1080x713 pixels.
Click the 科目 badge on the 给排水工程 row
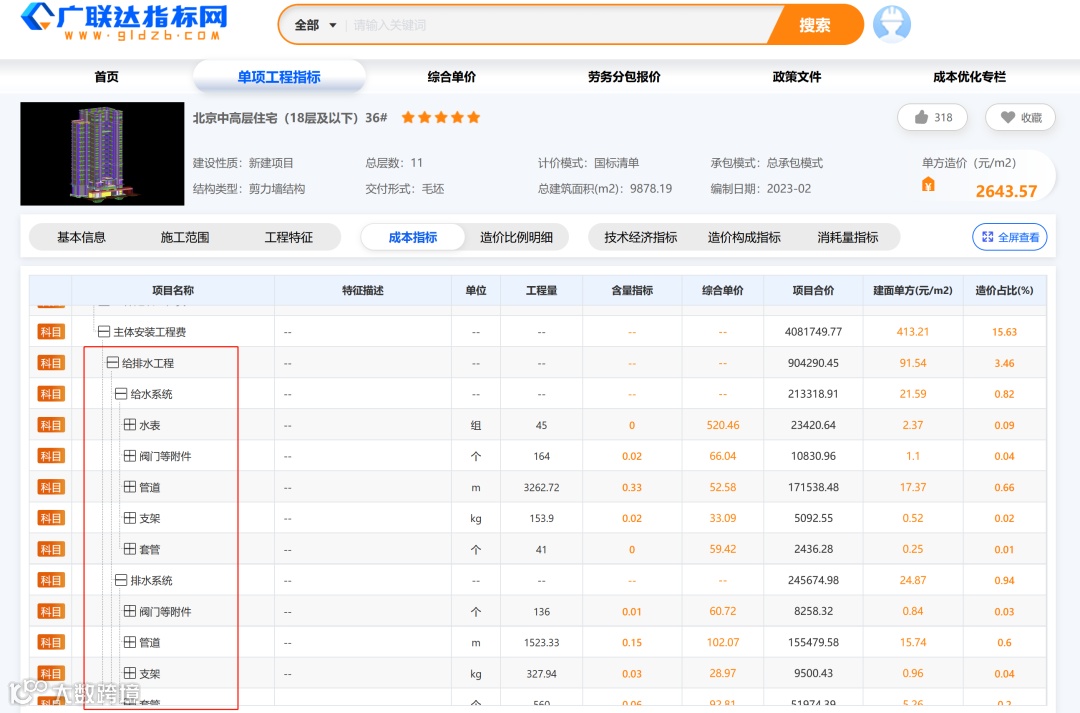(51, 363)
